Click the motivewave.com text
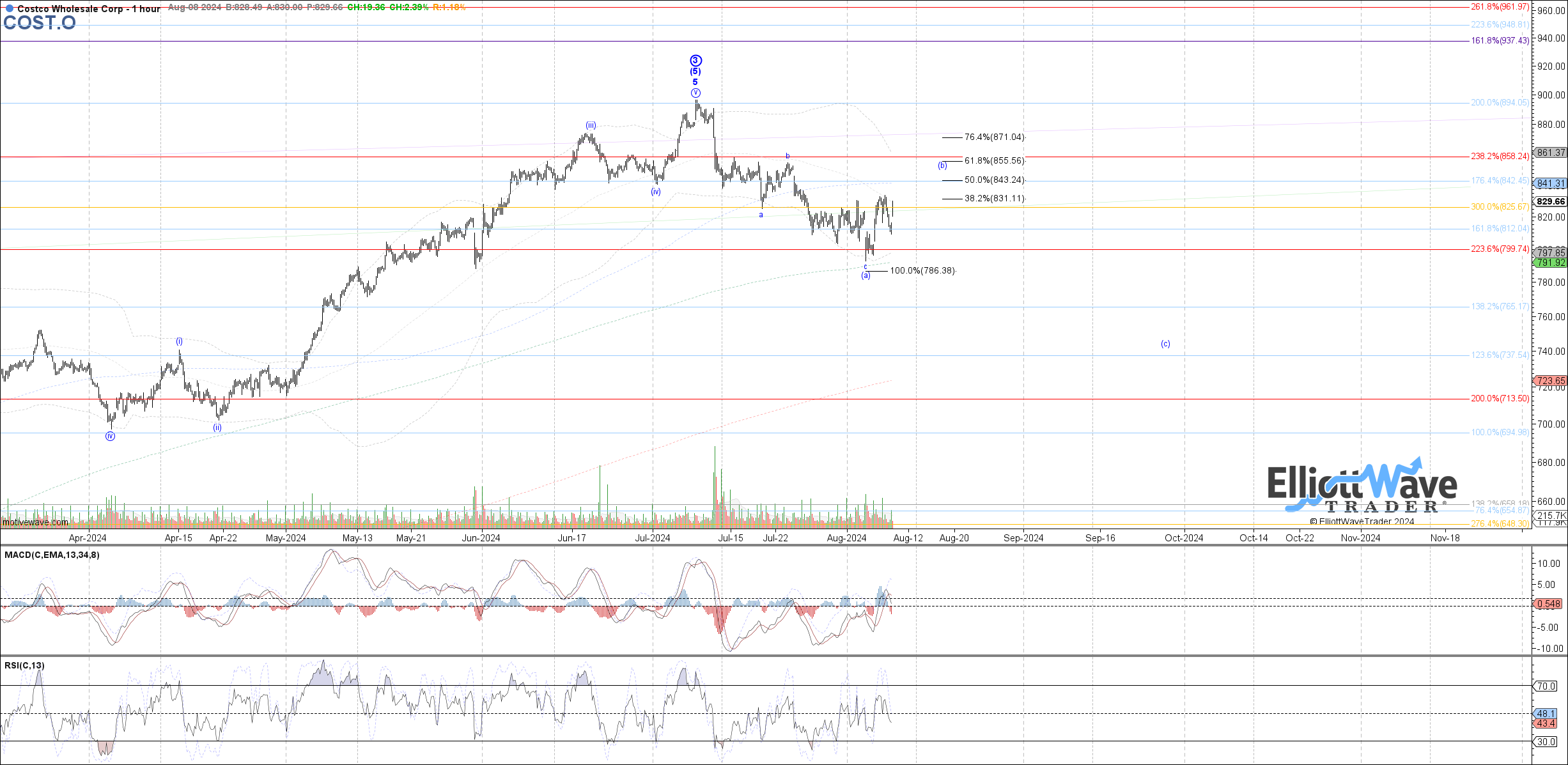This screenshot has height=765, width=1568. [35, 523]
